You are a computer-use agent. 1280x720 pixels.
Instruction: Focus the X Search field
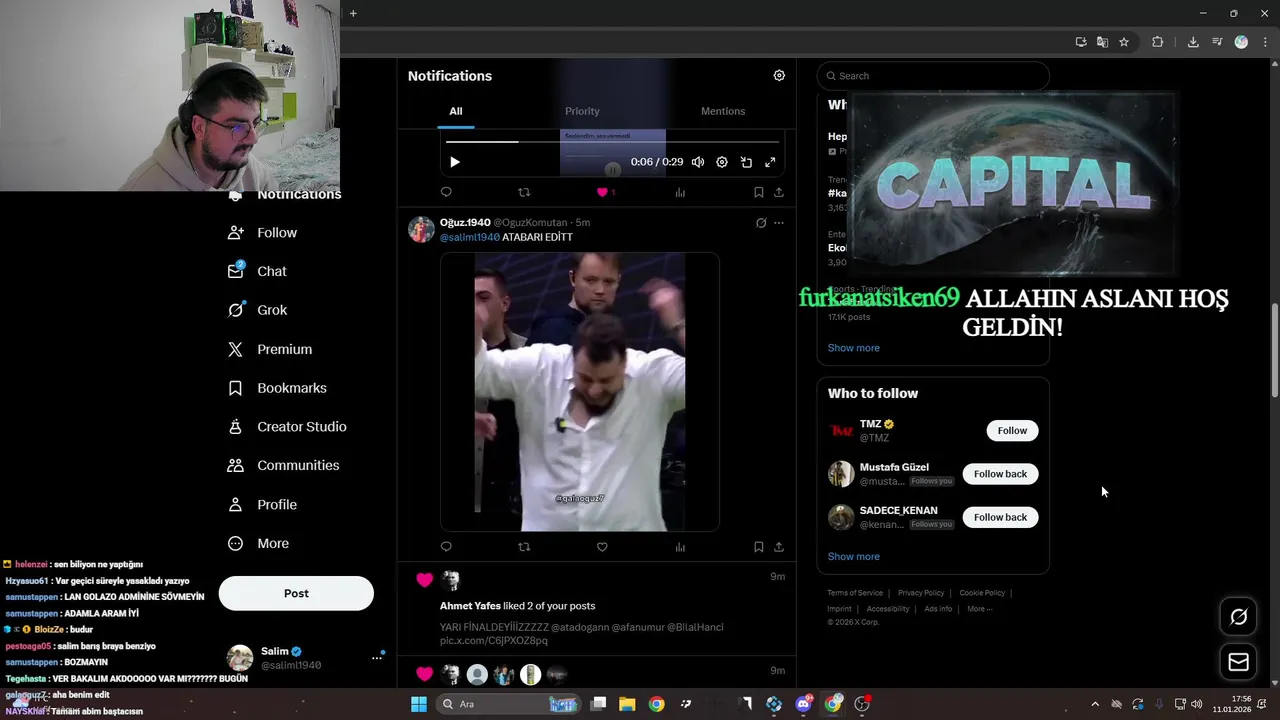click(933, 76)
